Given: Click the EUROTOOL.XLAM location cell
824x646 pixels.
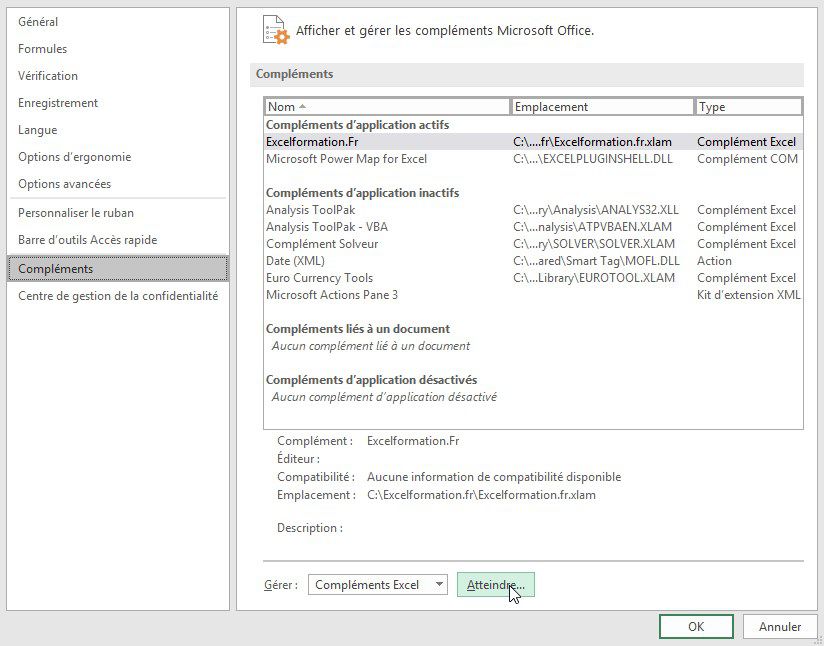Looking at the screenshot, I should coord(594,278).
